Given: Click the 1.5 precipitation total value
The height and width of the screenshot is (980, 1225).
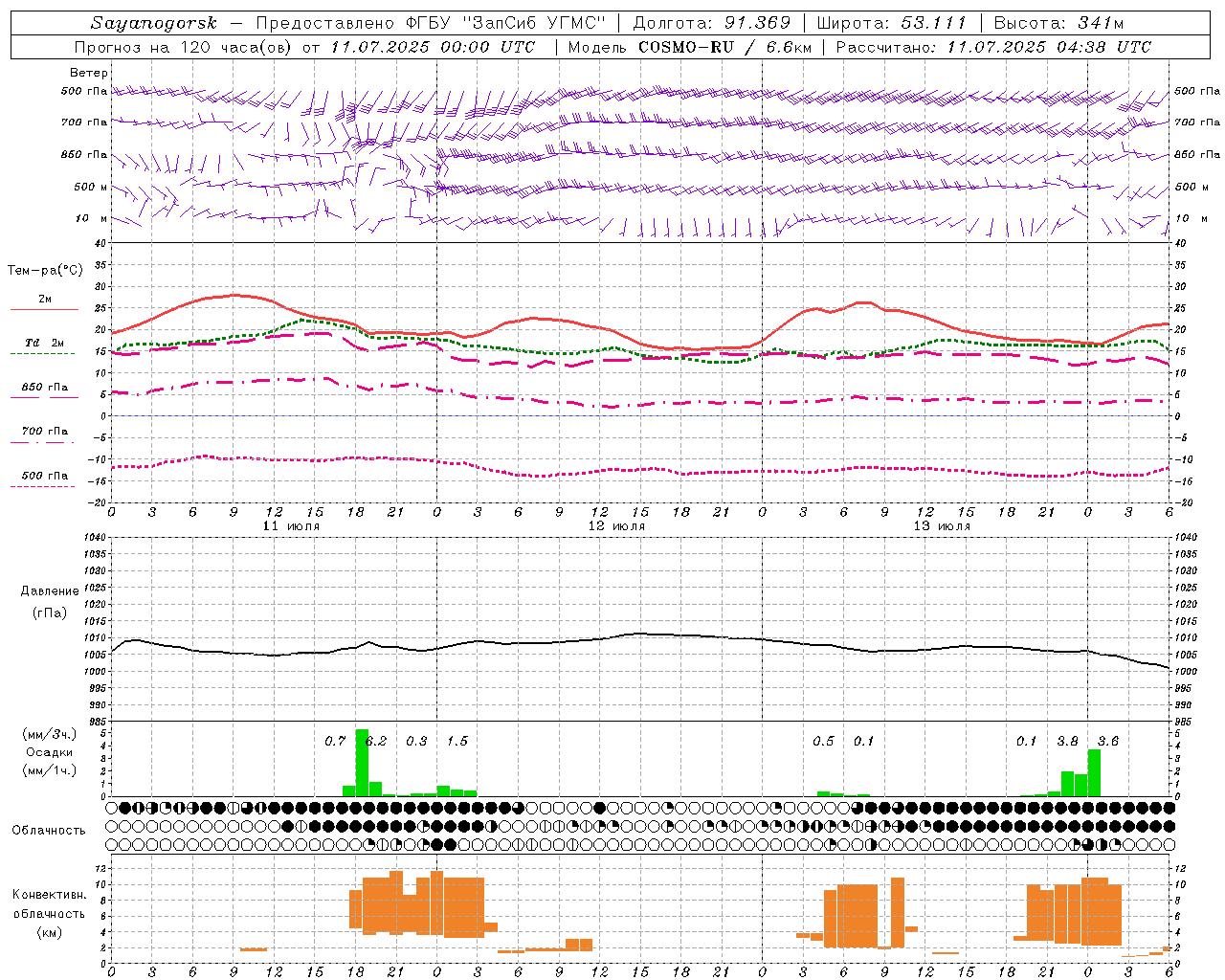Looking at the screenshot, I should (x=457, y=742).
